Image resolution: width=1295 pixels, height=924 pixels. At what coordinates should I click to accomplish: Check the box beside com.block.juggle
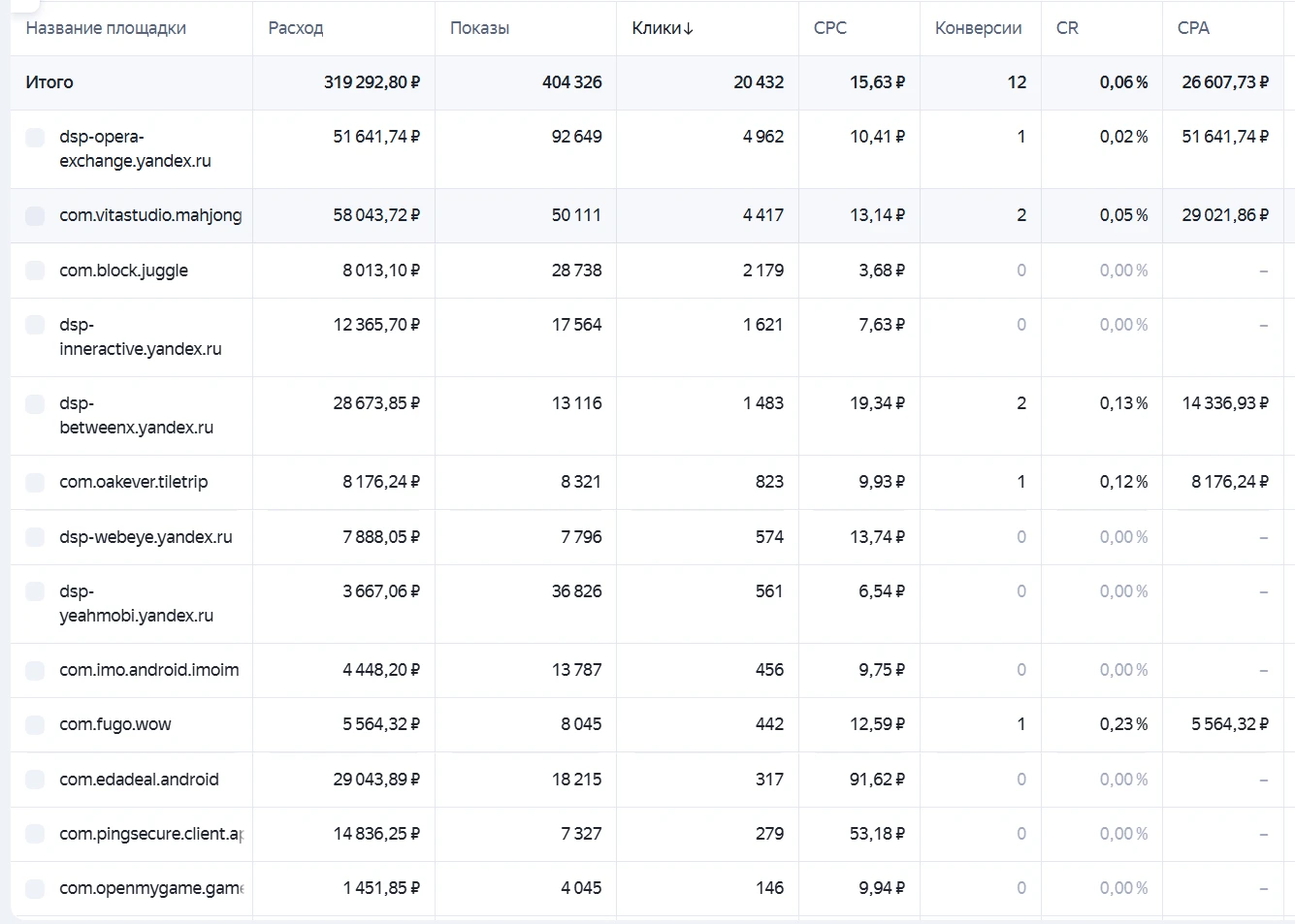pyautogui.click(x=35, y=271)
